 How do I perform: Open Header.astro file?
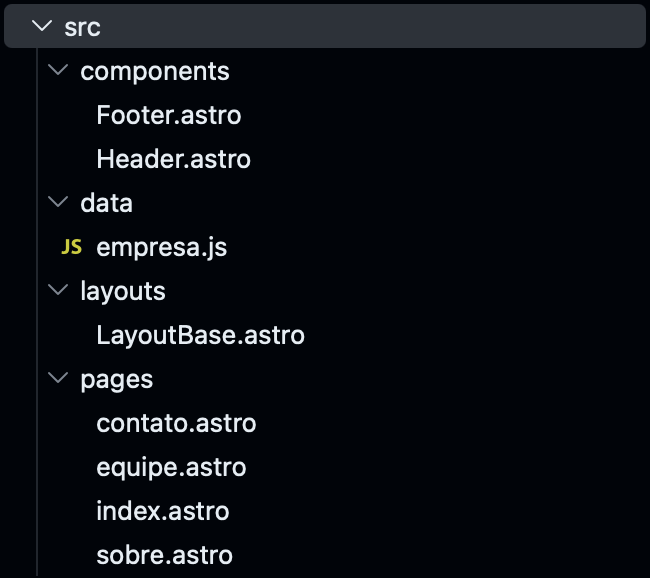point(174,159)
